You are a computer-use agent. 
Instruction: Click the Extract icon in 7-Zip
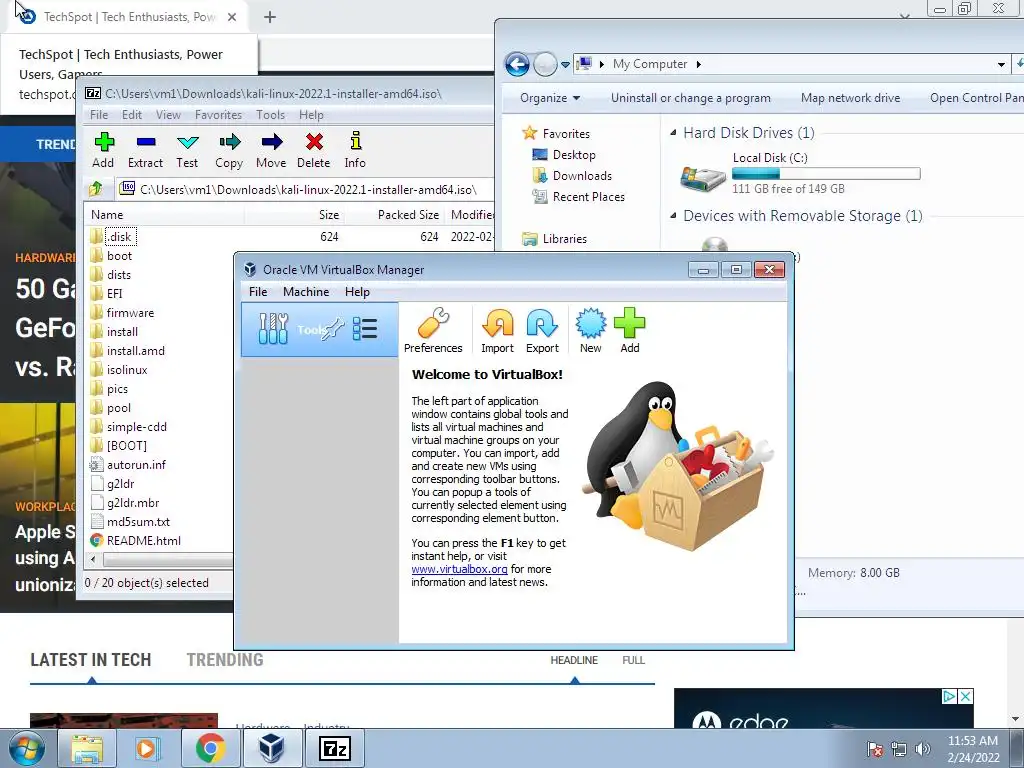click(x=146, y=142)
